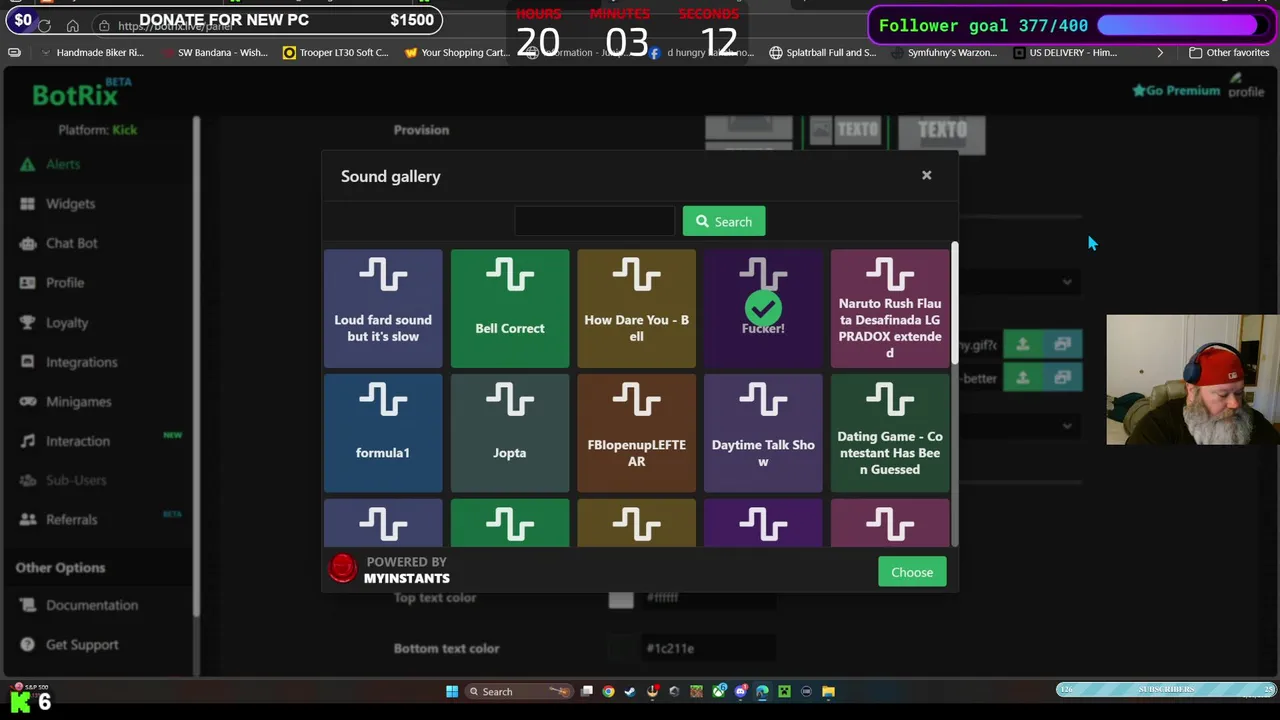The height and width of the screenshot is (720, 1280).
Task: Click the Widgets grid icon
Action: (x=27, y=203)
